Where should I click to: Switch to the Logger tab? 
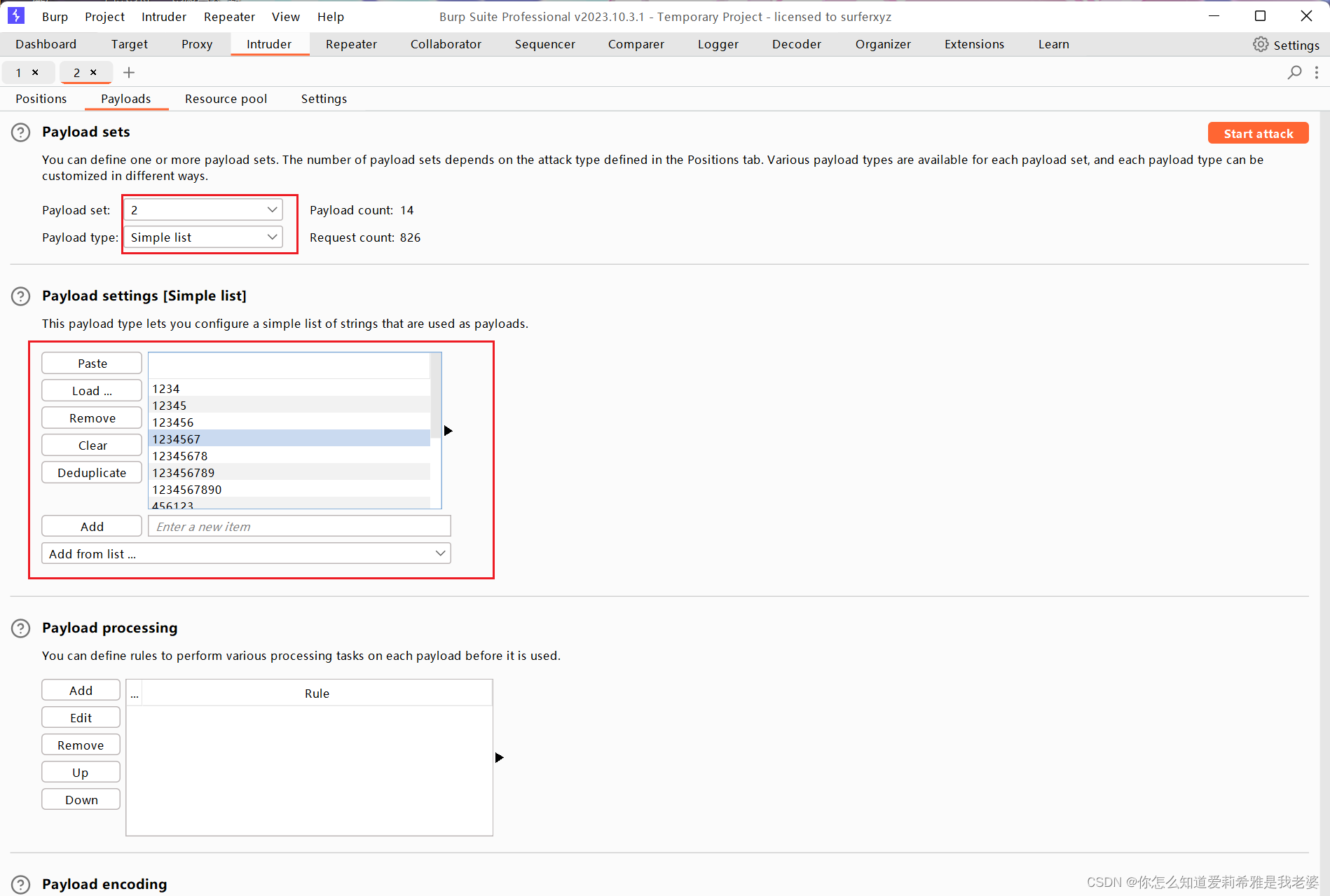click(x=718, y=44)
